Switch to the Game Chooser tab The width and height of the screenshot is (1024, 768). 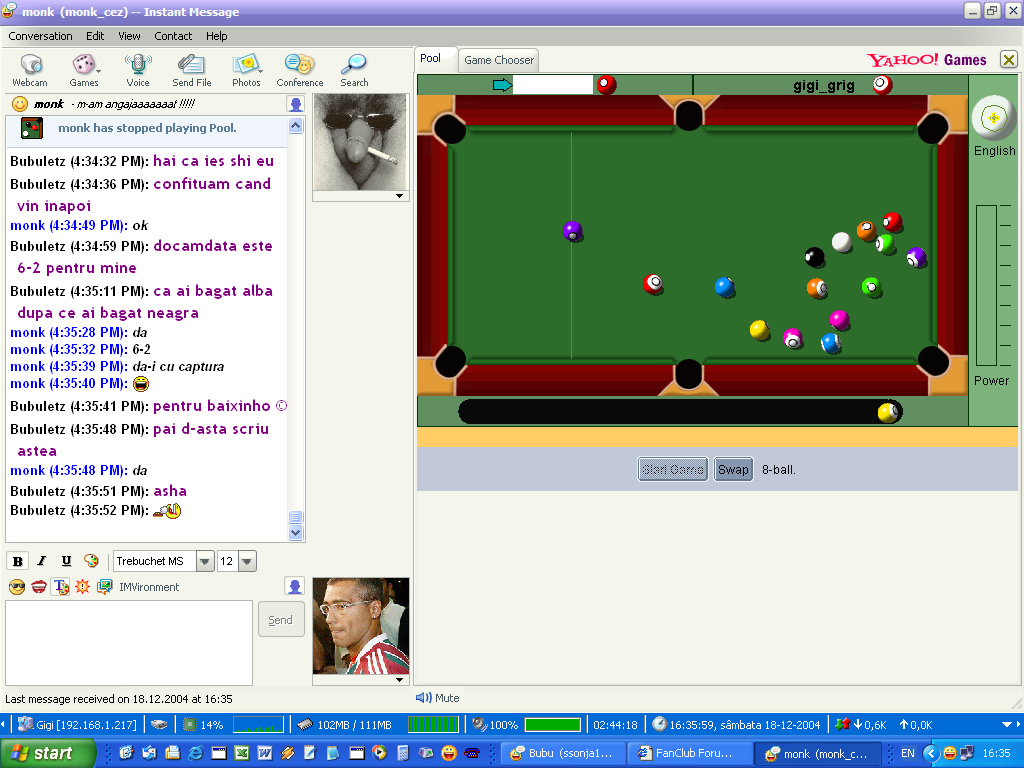pyautogui.click(x=499, y=60)
